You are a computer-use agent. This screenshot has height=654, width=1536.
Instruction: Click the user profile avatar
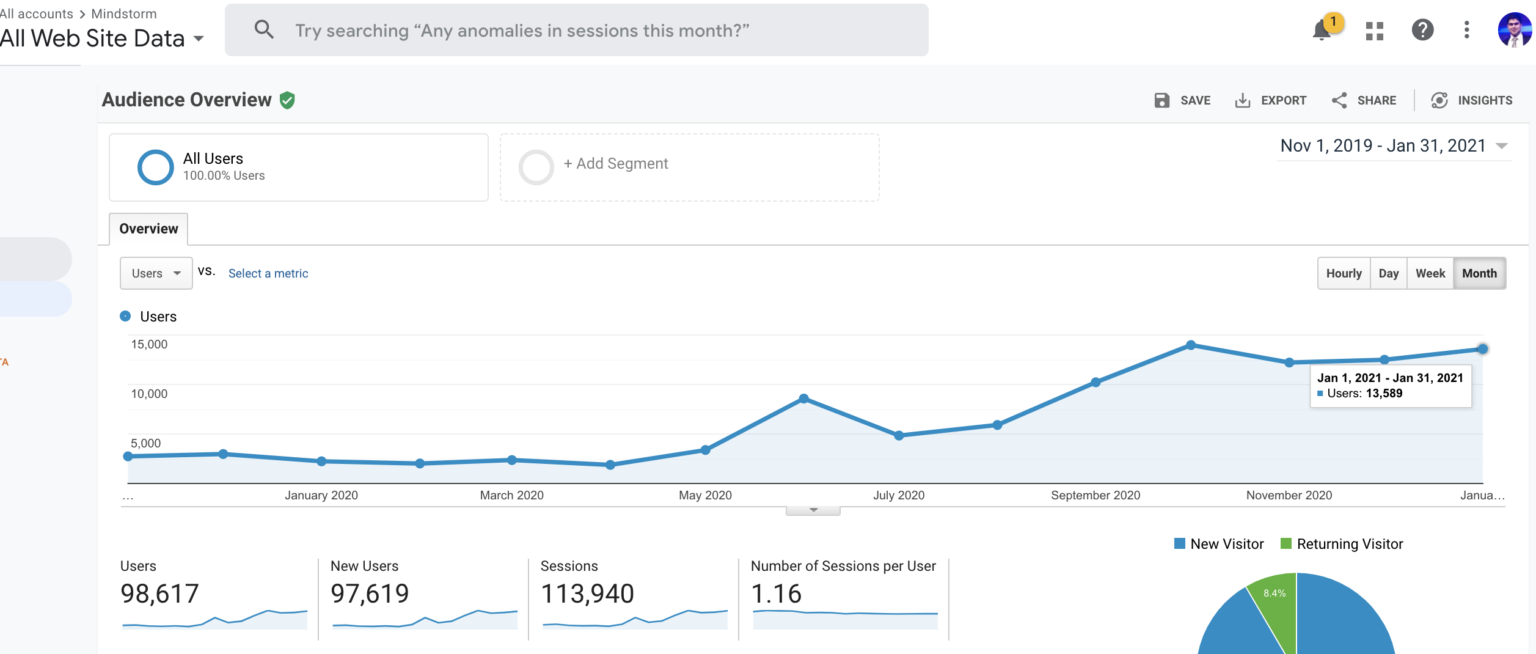(1514, 30)
